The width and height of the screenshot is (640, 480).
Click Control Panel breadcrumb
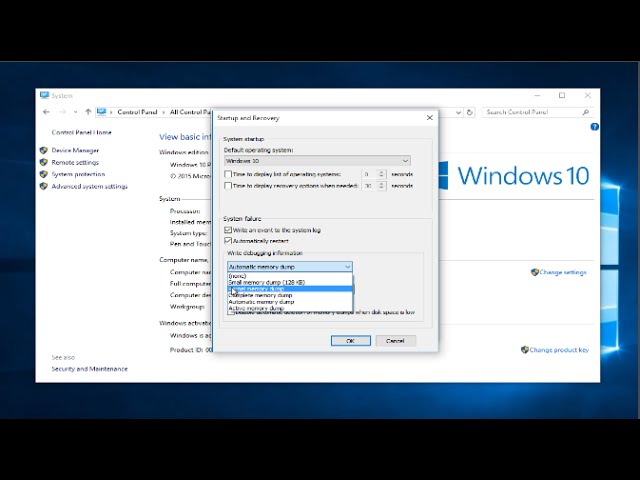tap(137, 112)
